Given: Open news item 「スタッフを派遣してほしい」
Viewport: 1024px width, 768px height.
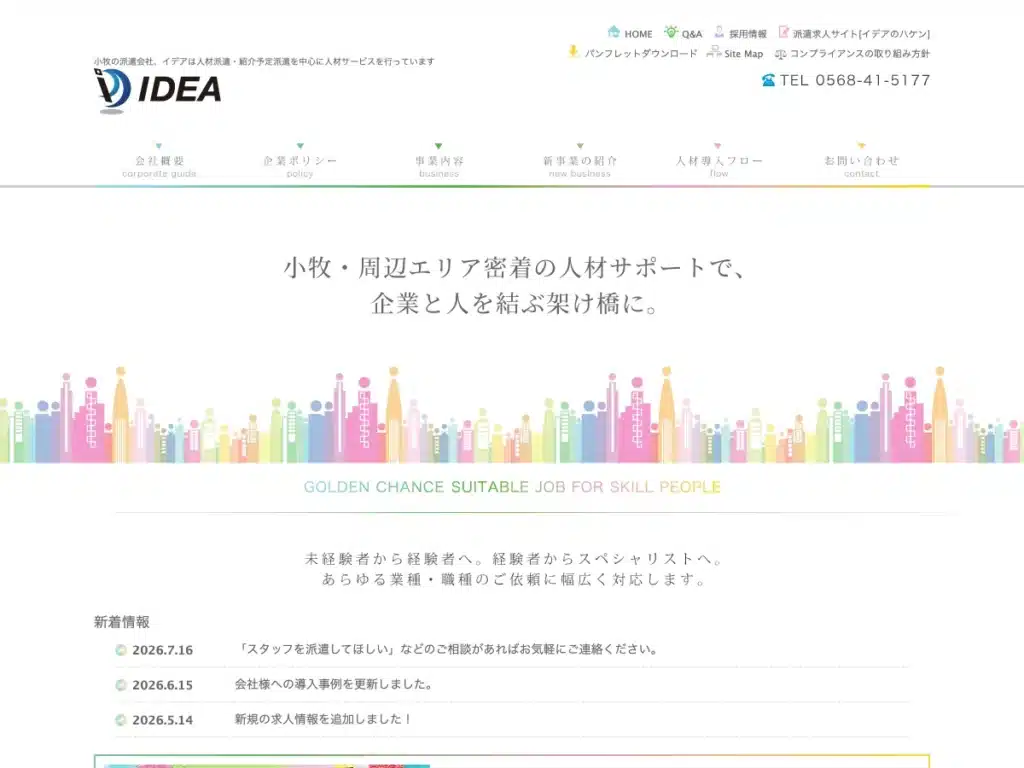Looking at the screenshot, I should tap(447, 649).
